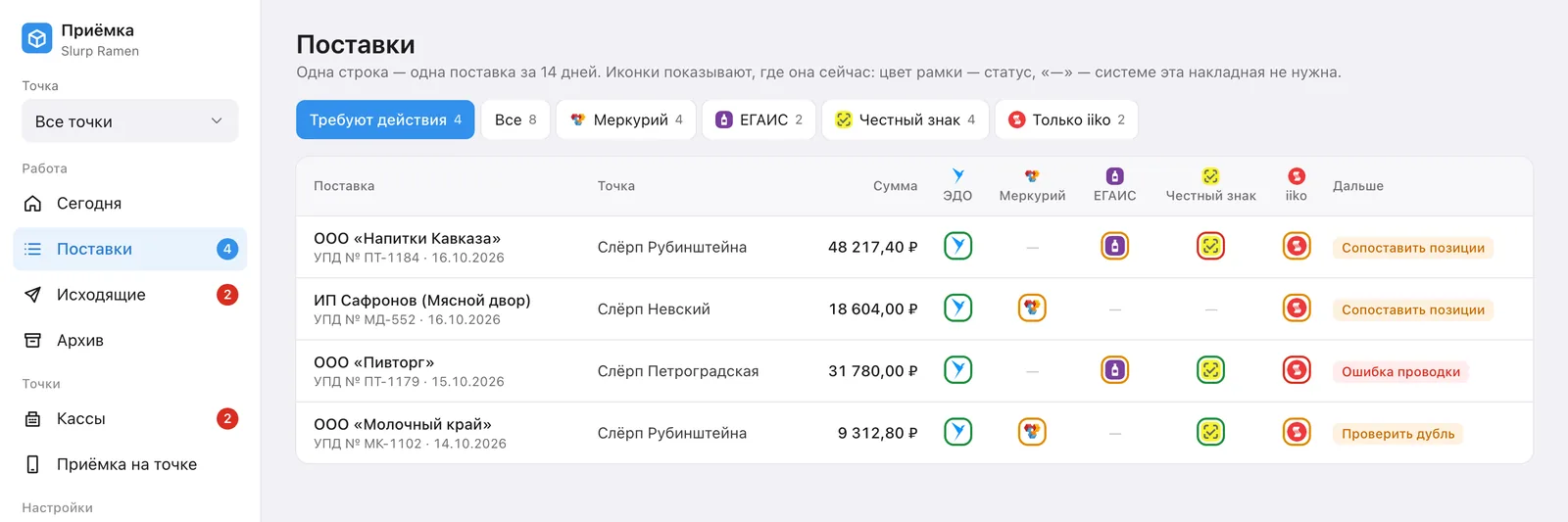
Task: Open delivery ООО «Пивторг»
Action: pyautogui.click(x=373, y=361)
